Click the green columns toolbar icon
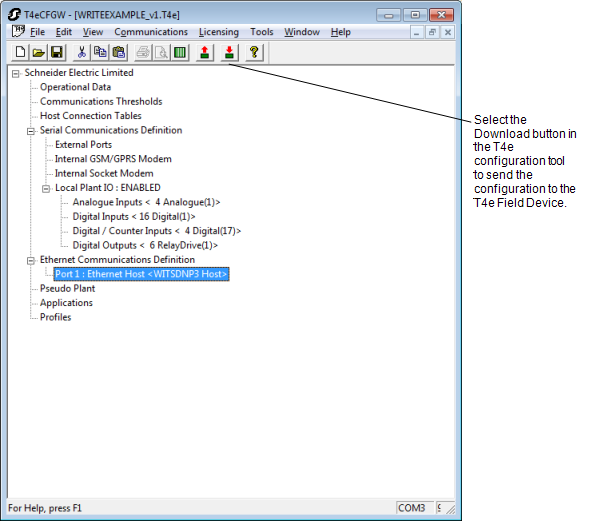The height and width of the screenshot is (521, 593). point(180,52)
